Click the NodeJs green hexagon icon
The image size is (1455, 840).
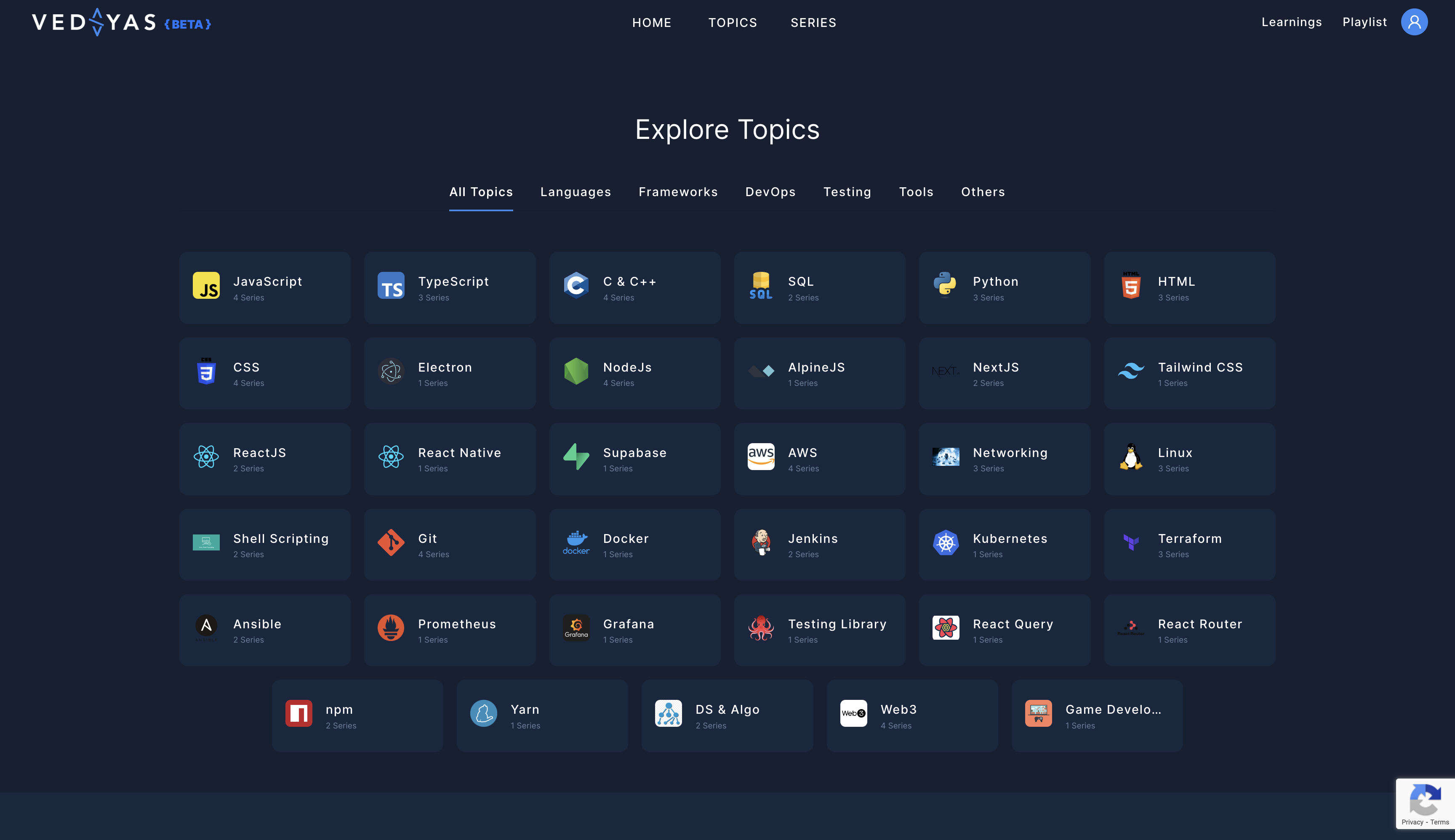point(576,371)
